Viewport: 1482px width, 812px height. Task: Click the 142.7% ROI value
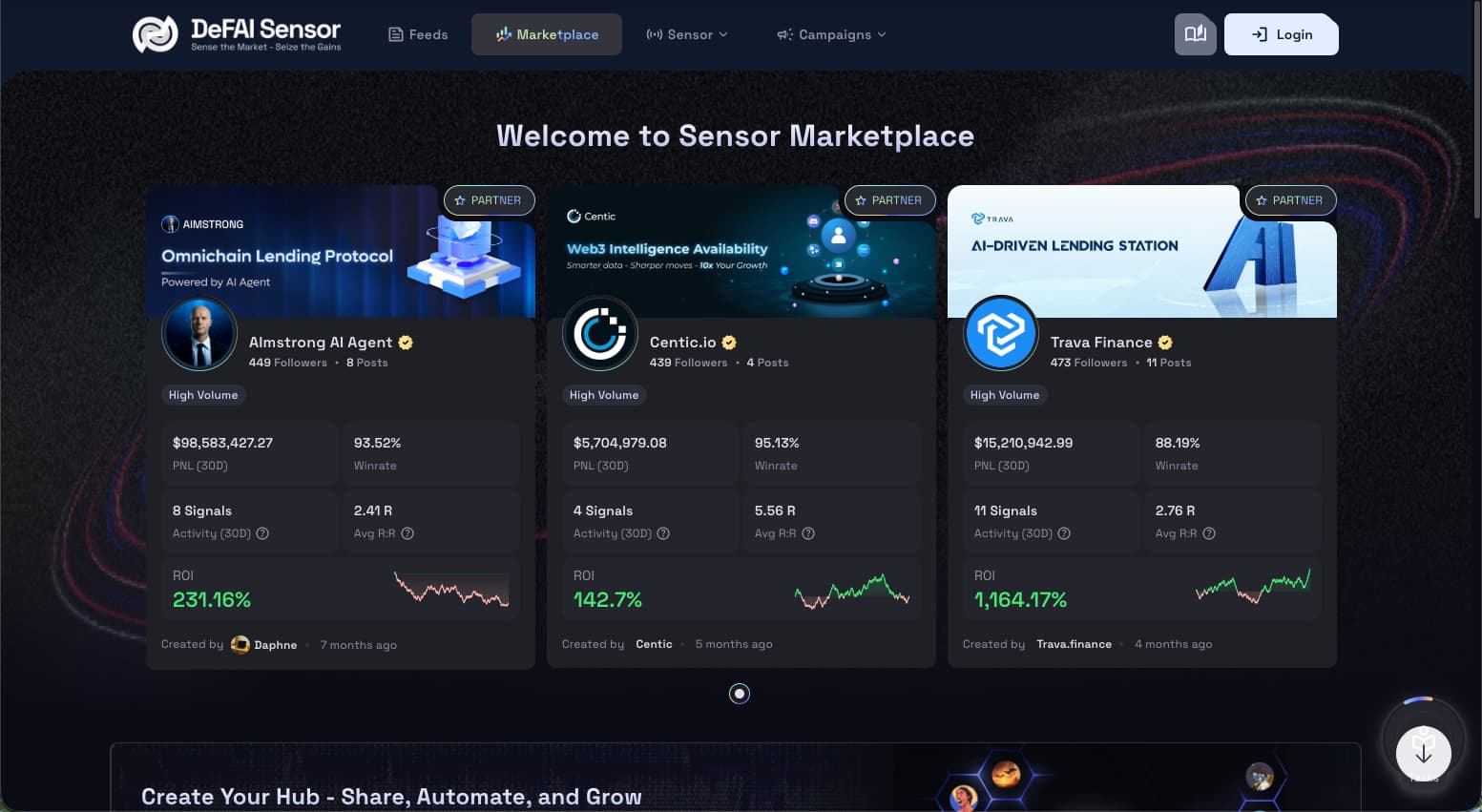[608, 600]
